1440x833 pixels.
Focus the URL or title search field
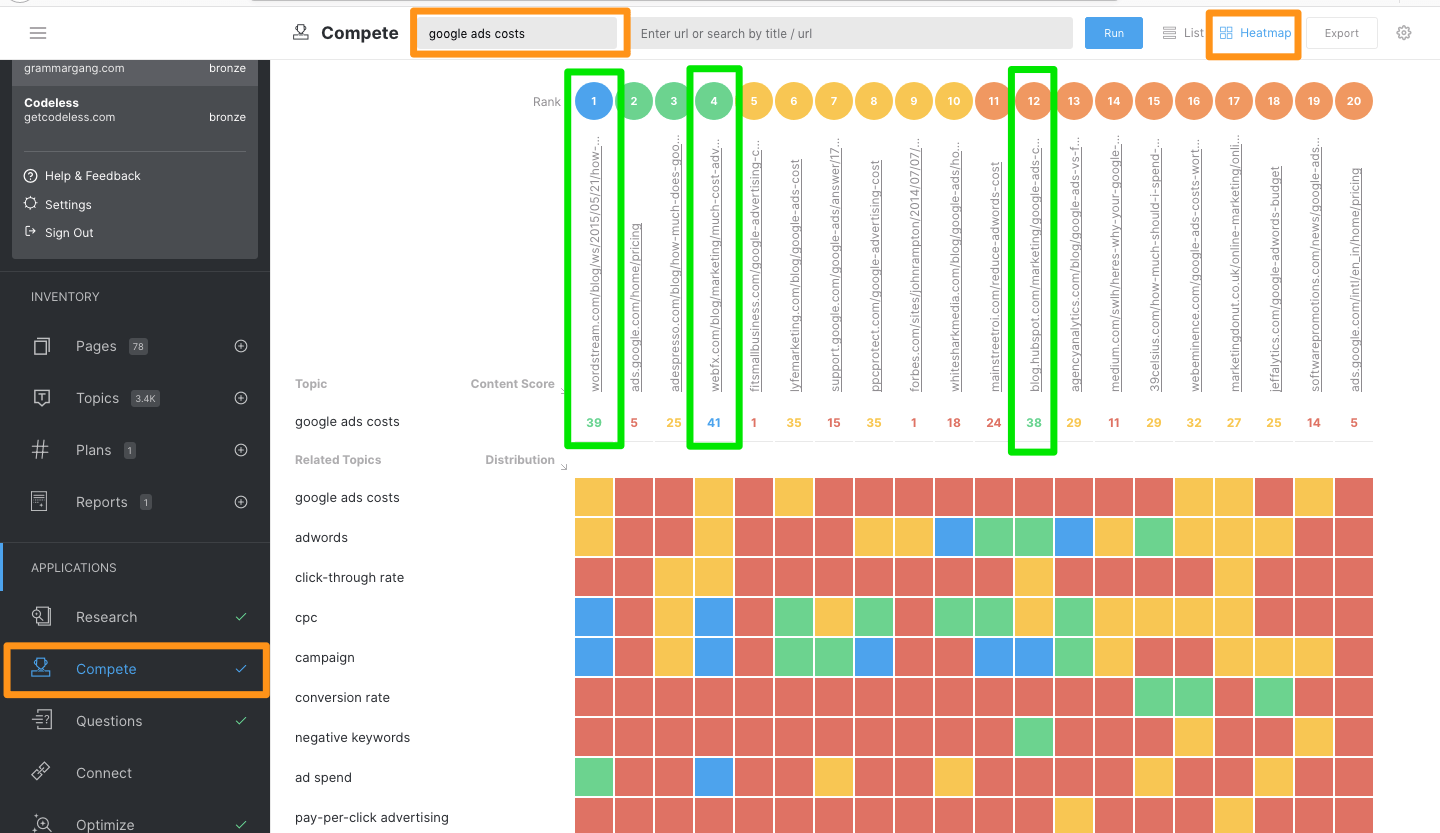[x=853, y=33]
